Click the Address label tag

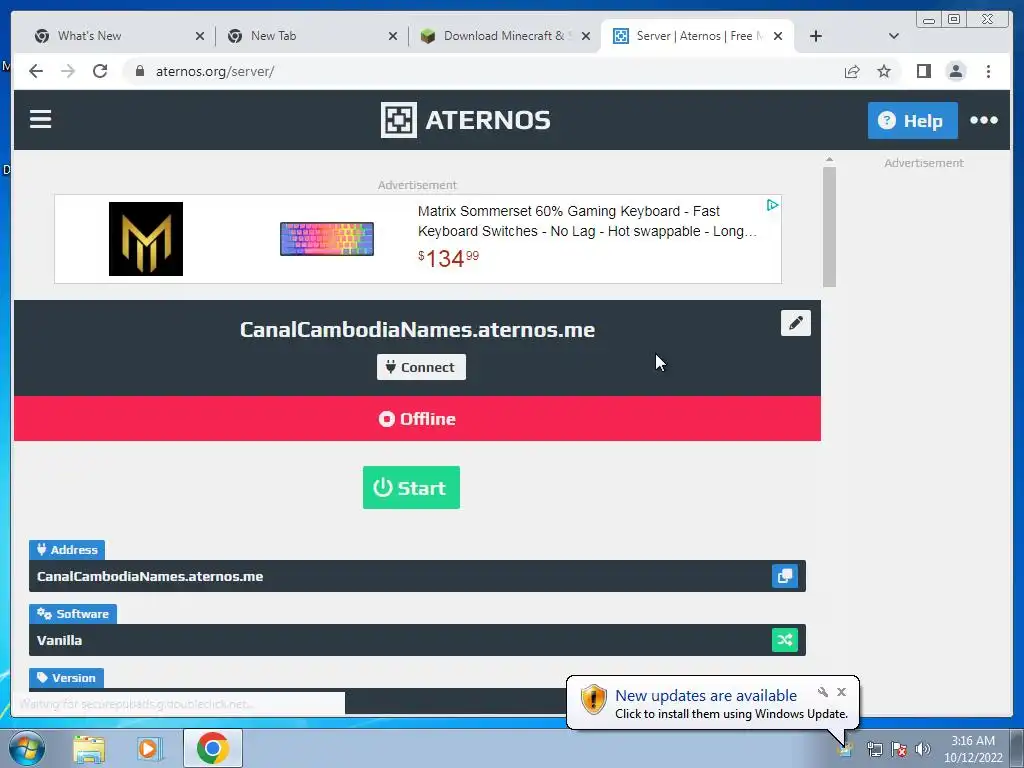pyautogui.click(x=67, y=550)
